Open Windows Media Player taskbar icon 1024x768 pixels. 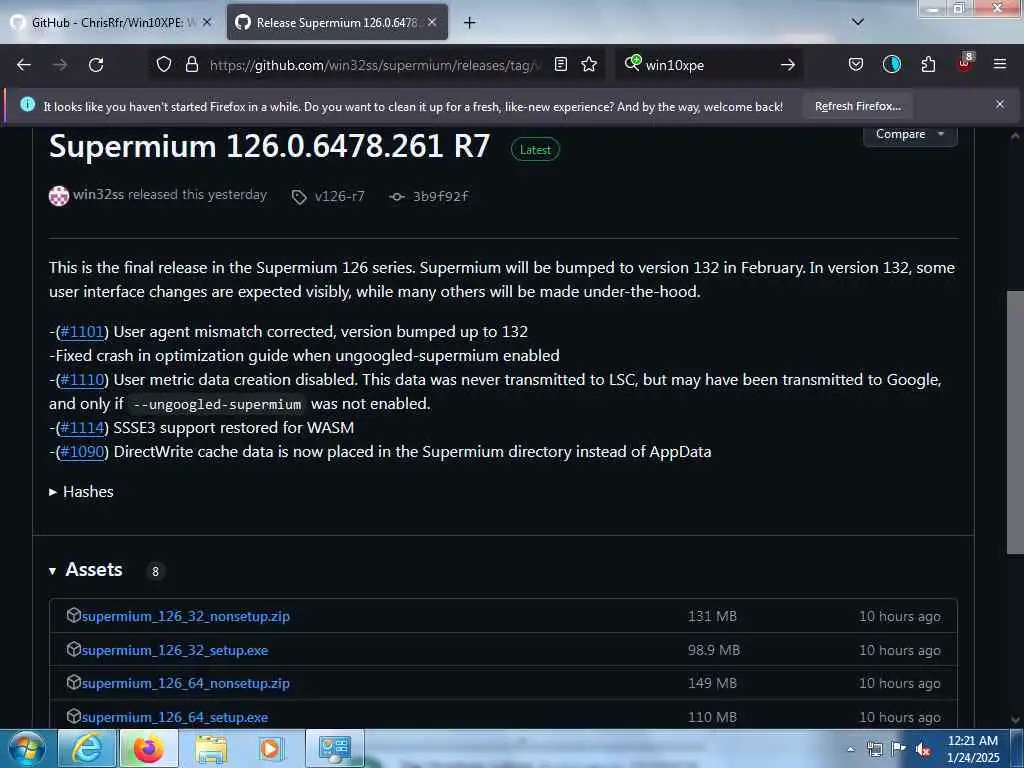[271, 749]
